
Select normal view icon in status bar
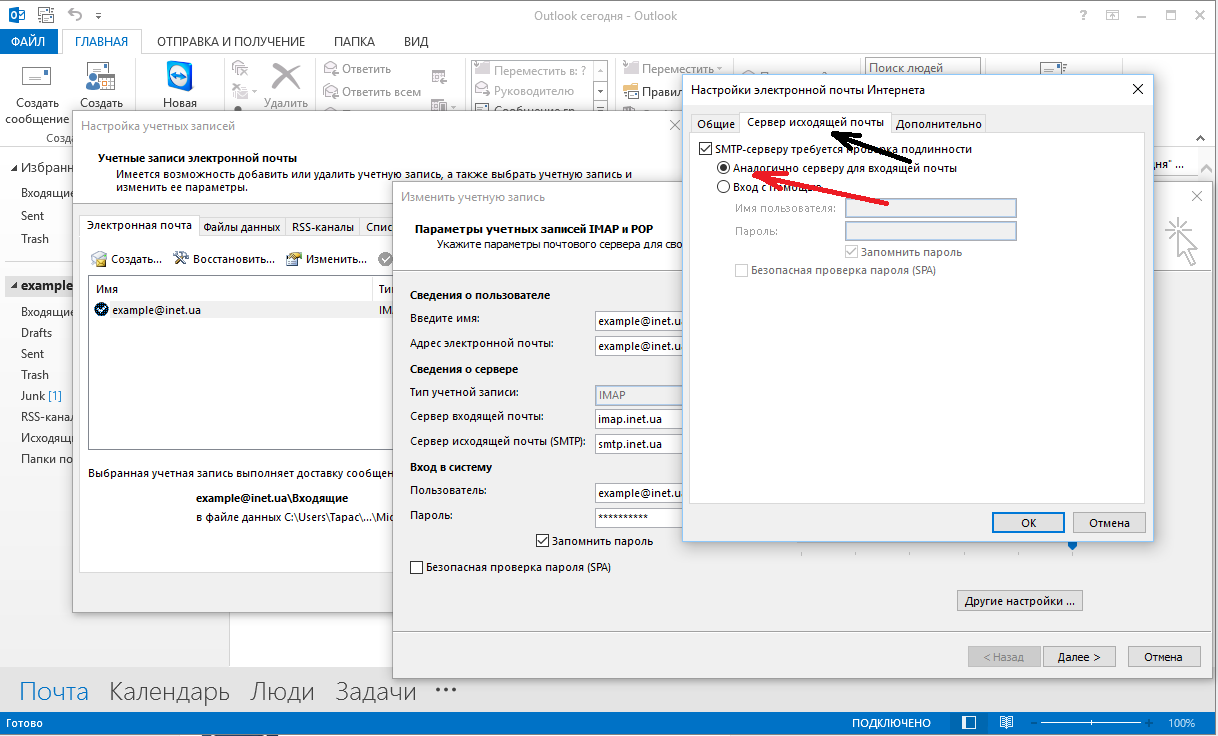968,723
